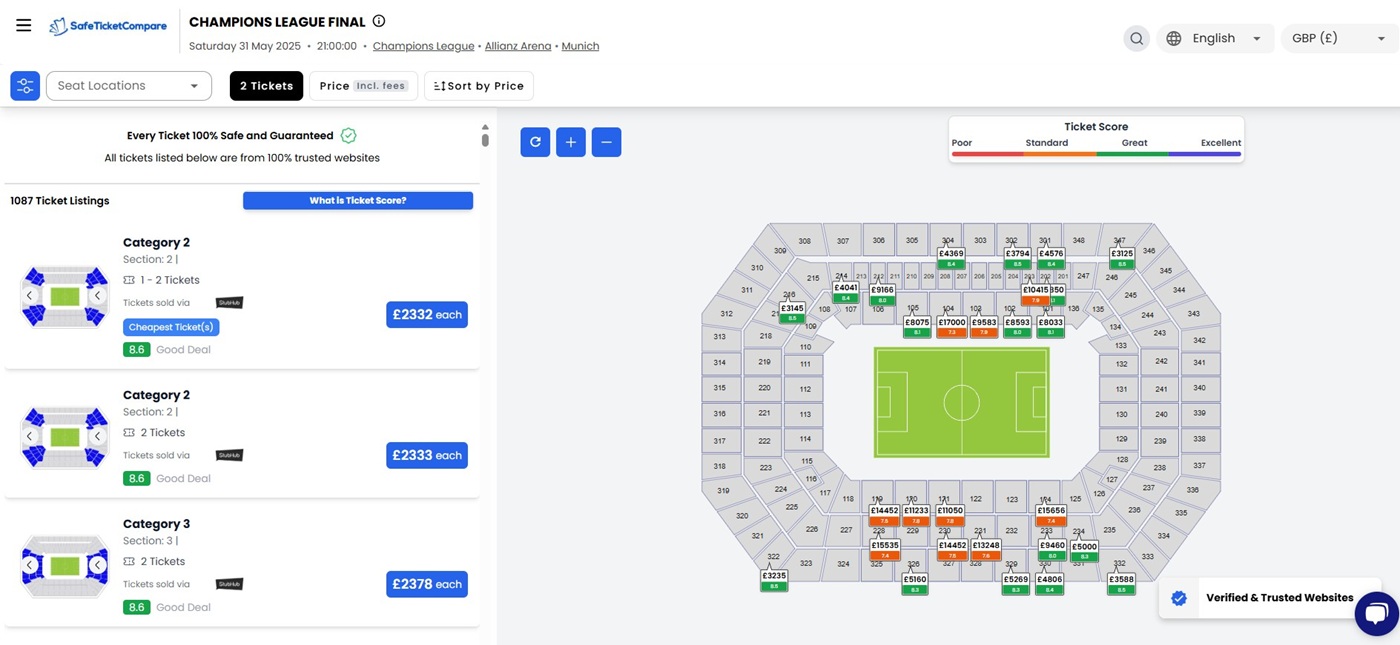Expand the English language dropdown
This screenshot has width=1400, height=645.
(1215, 39)
